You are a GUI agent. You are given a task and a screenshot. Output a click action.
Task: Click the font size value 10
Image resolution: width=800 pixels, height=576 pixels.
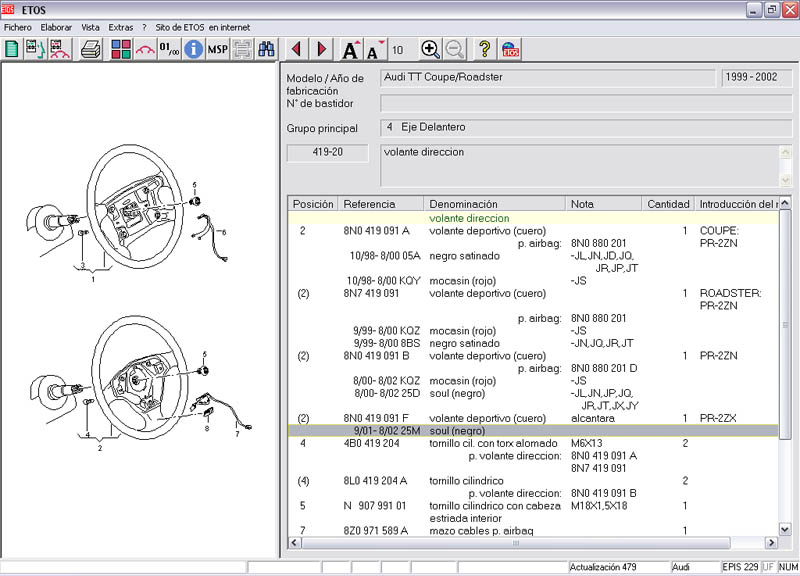[397, 50]
